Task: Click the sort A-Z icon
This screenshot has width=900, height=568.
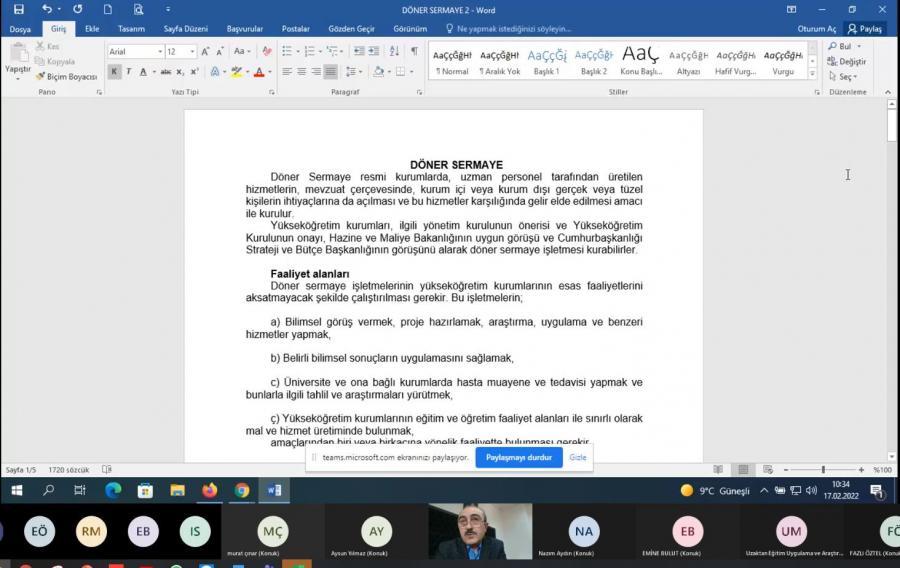Action: coord(393,51)
